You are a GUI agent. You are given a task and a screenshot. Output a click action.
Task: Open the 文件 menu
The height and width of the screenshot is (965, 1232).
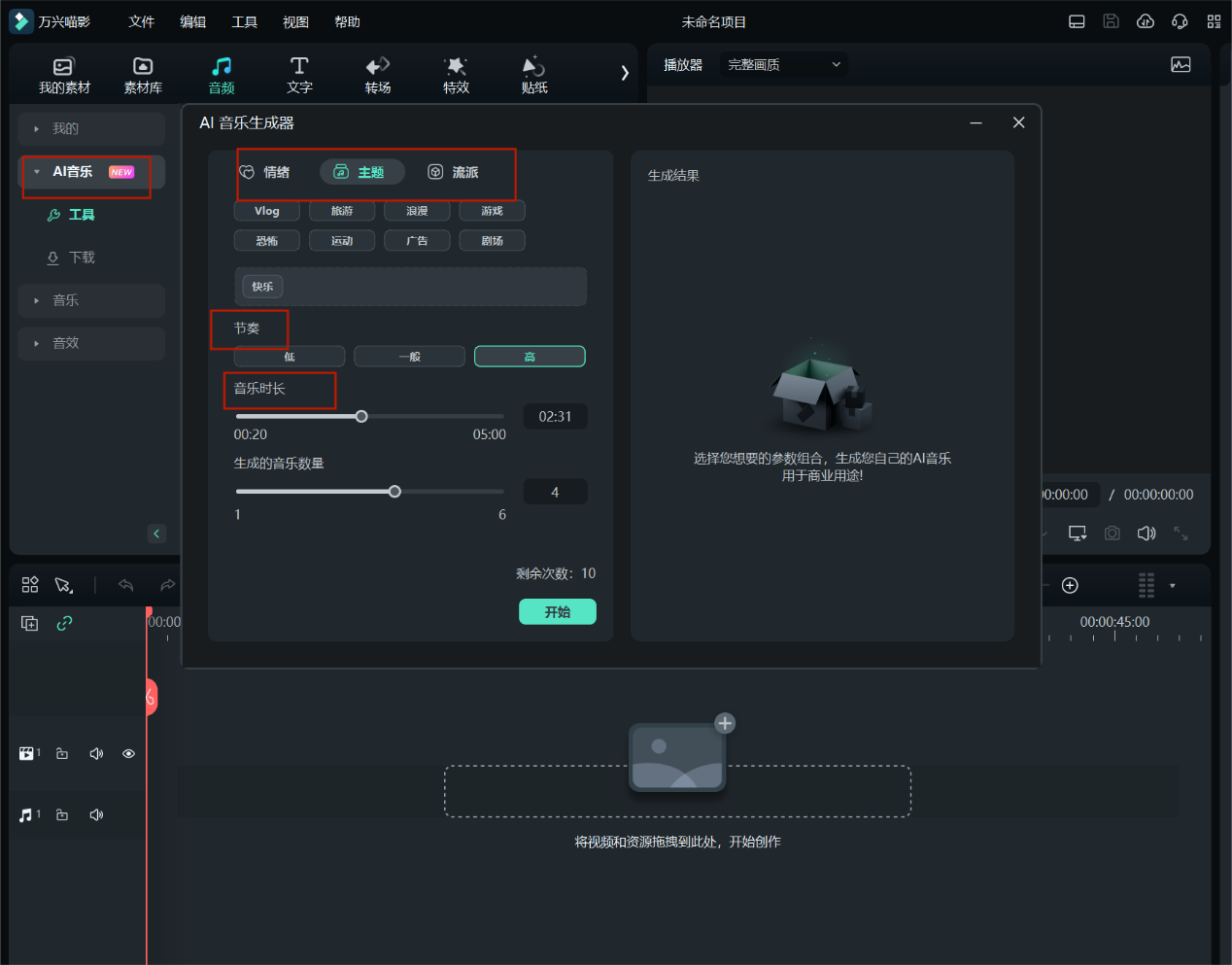point(142,21)
